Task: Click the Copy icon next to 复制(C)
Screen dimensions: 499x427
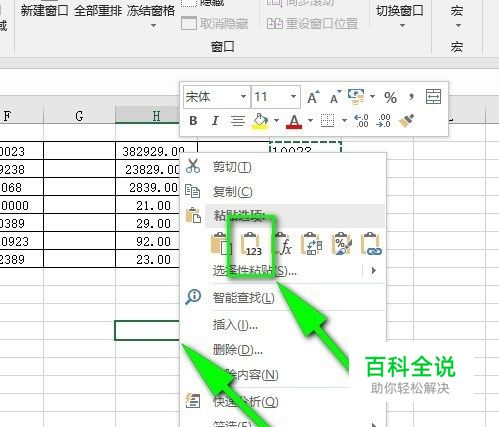Action: click(x=192, y=191)
